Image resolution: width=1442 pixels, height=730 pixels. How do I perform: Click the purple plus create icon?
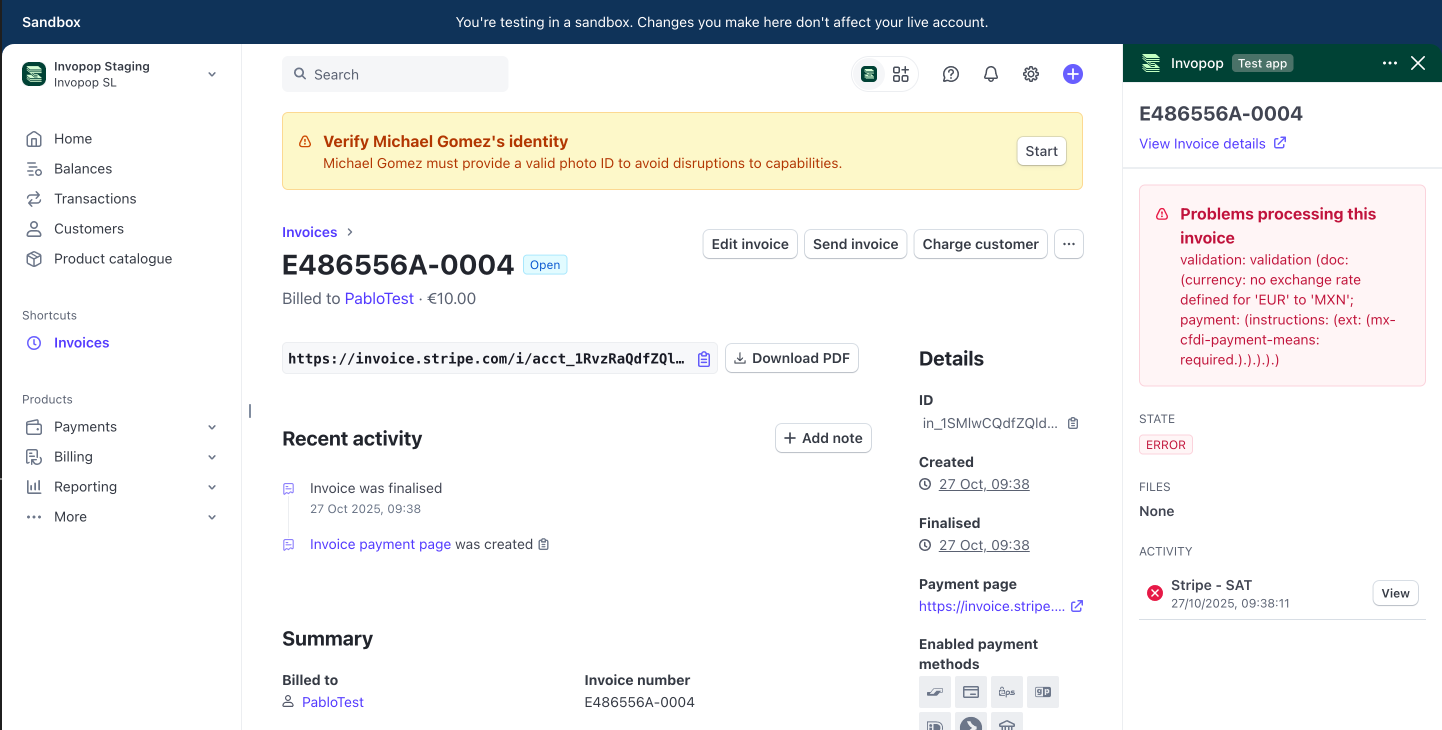pos(1072,74)
